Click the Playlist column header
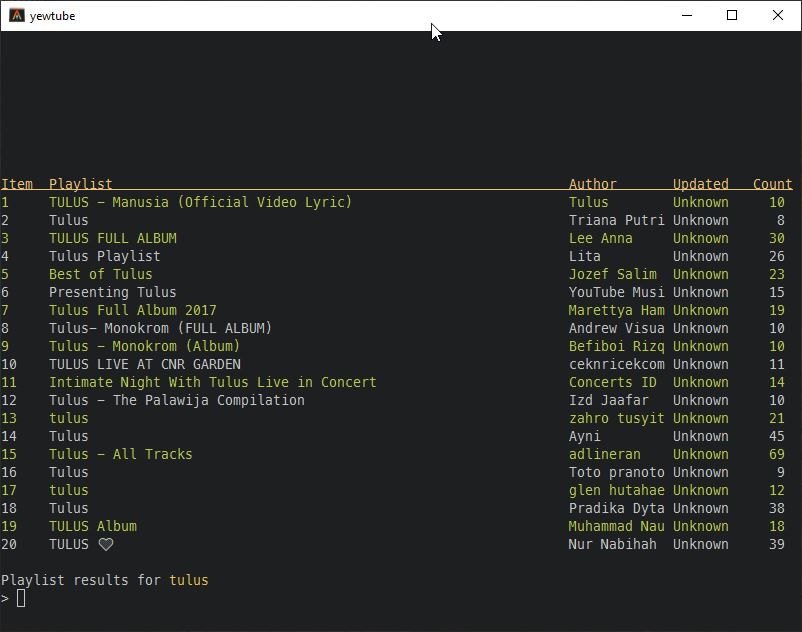802x632 pixels. click(80, 184)
